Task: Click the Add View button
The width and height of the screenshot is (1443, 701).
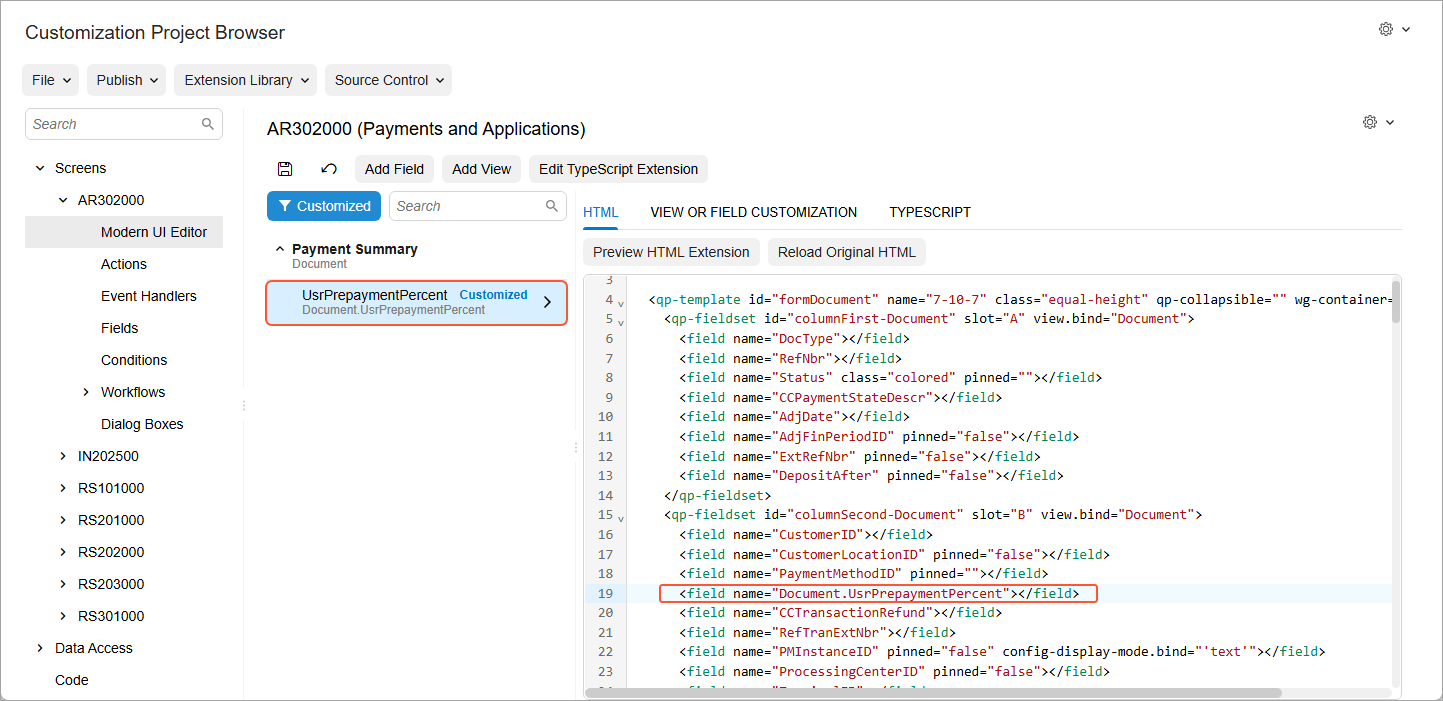Action: (x=481, y=169)
